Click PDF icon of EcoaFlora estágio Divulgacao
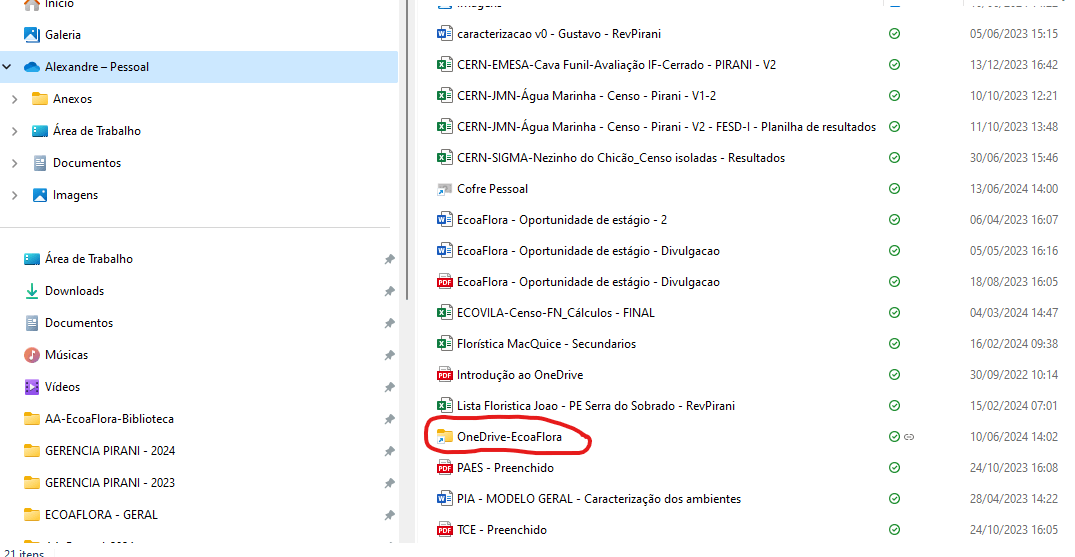Screen dimensions: 1075x557 [x=444, y=281]
